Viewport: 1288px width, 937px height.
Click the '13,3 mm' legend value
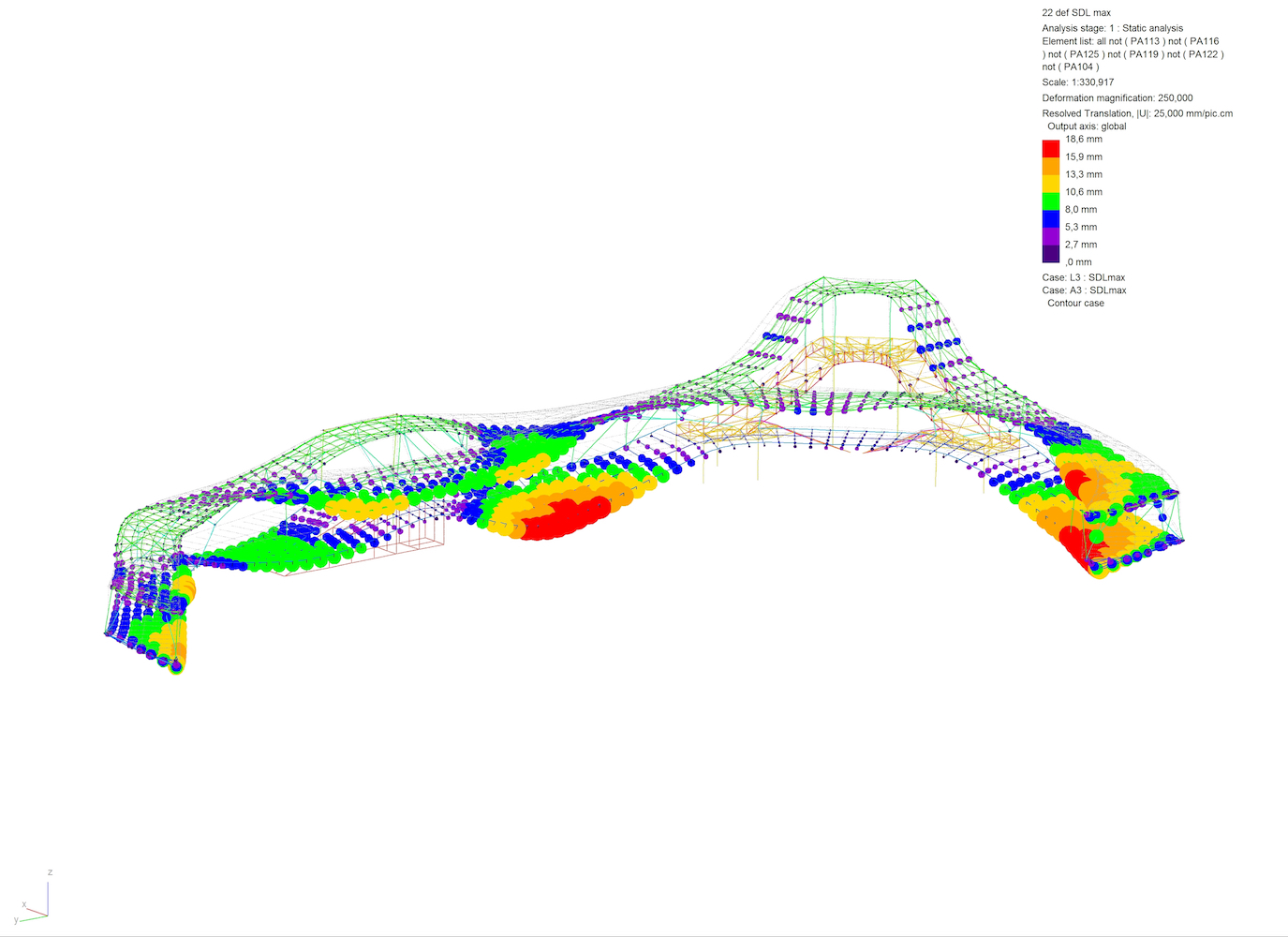coord(1084,174)
